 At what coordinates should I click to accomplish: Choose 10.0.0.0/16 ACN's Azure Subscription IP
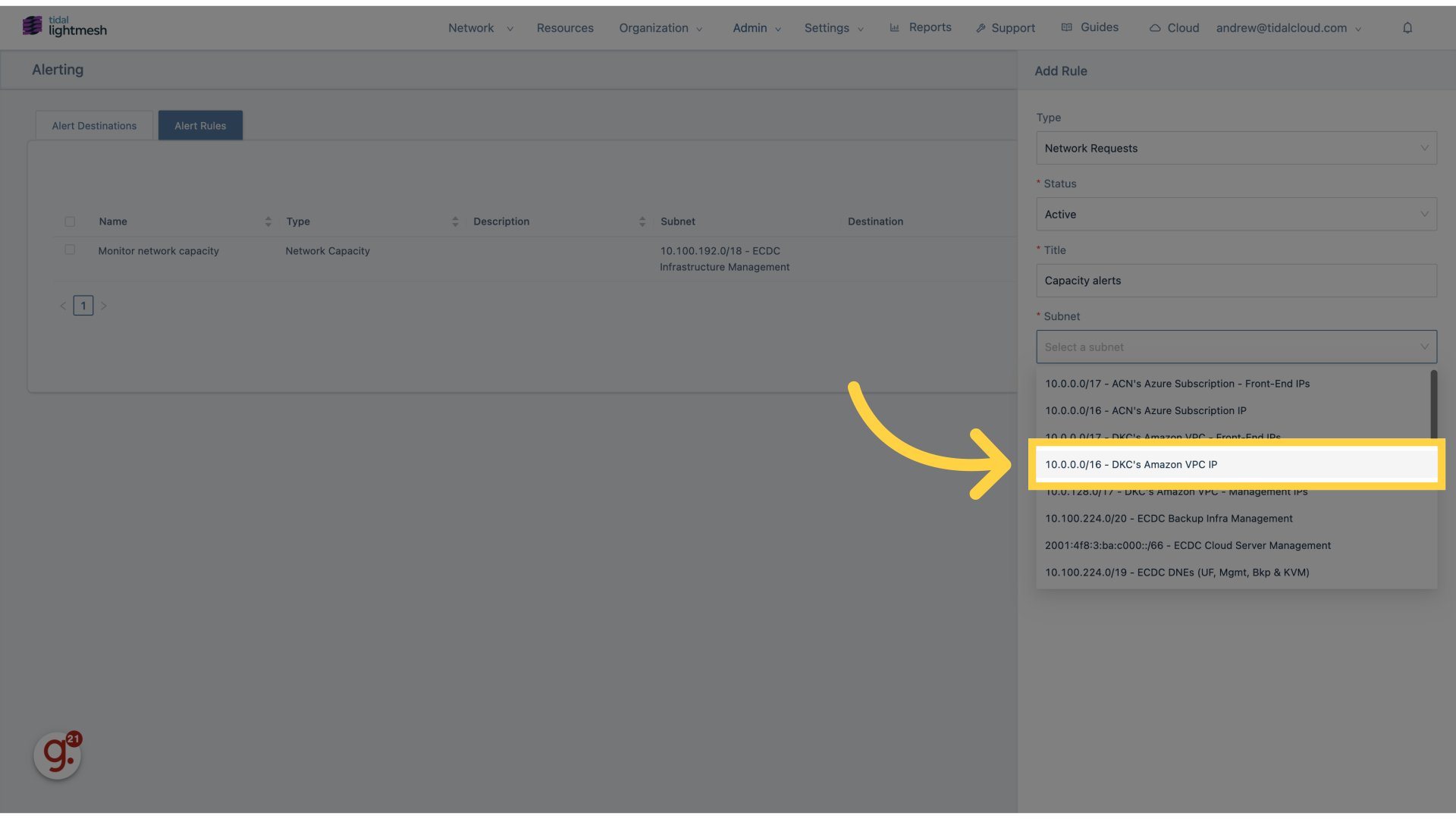(x=1233, y=410)
